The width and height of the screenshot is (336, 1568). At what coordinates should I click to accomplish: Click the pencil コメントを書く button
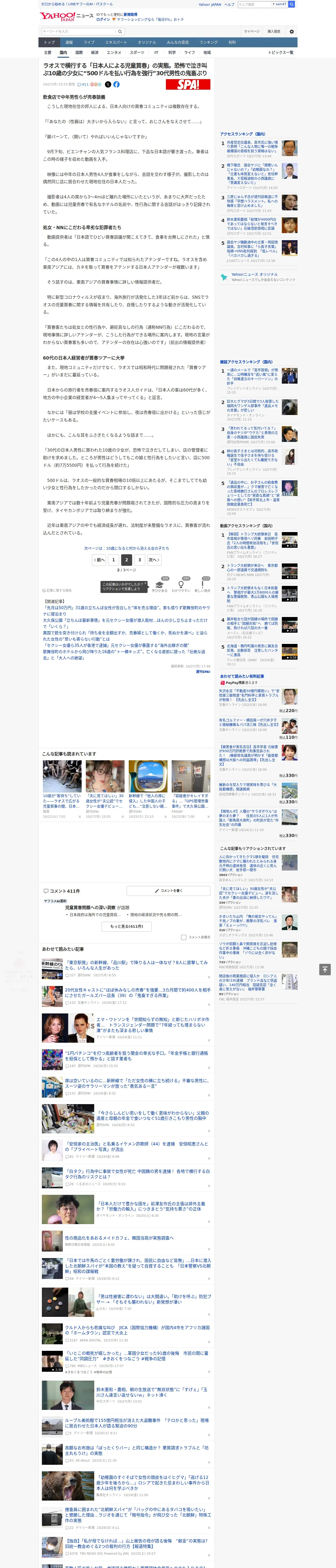tap(168, 891)
